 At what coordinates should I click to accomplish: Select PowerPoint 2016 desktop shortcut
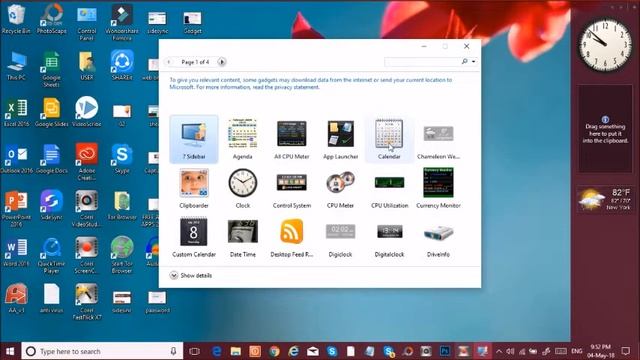[16, 209]
